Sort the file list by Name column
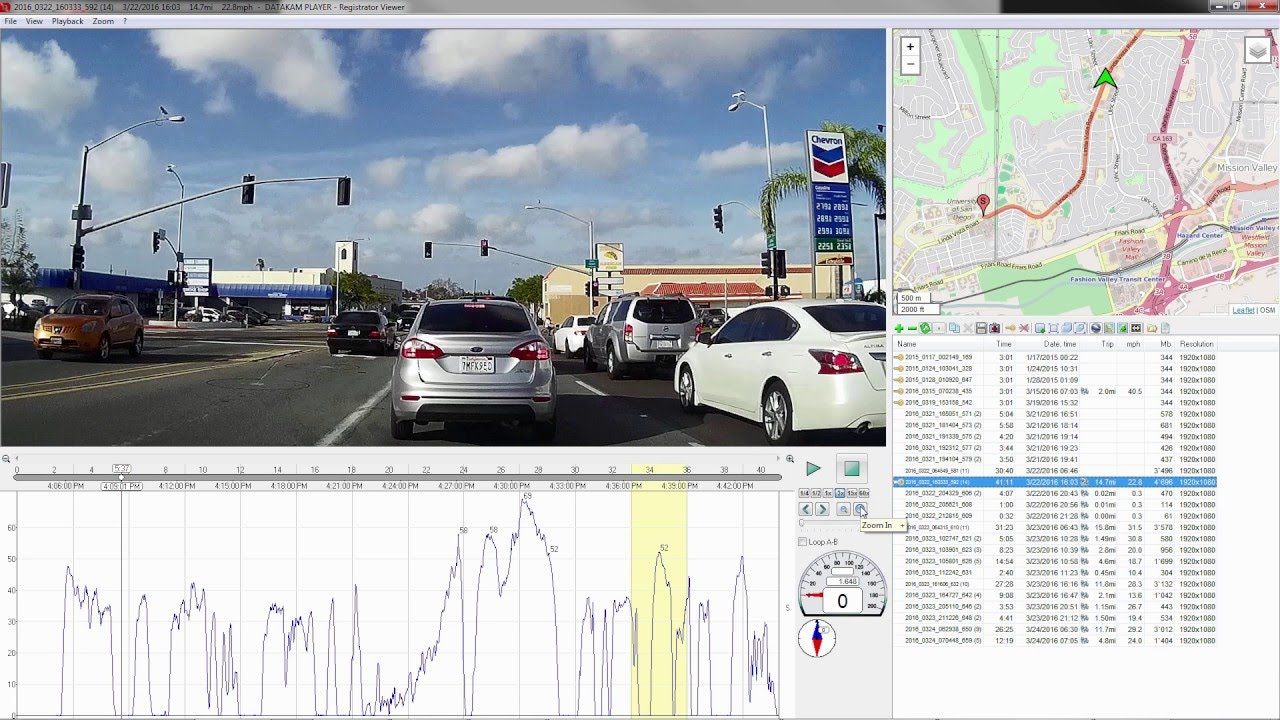The height and width of the screenshot is (720, 1280). pyautogui.click(x=907, y=344)
